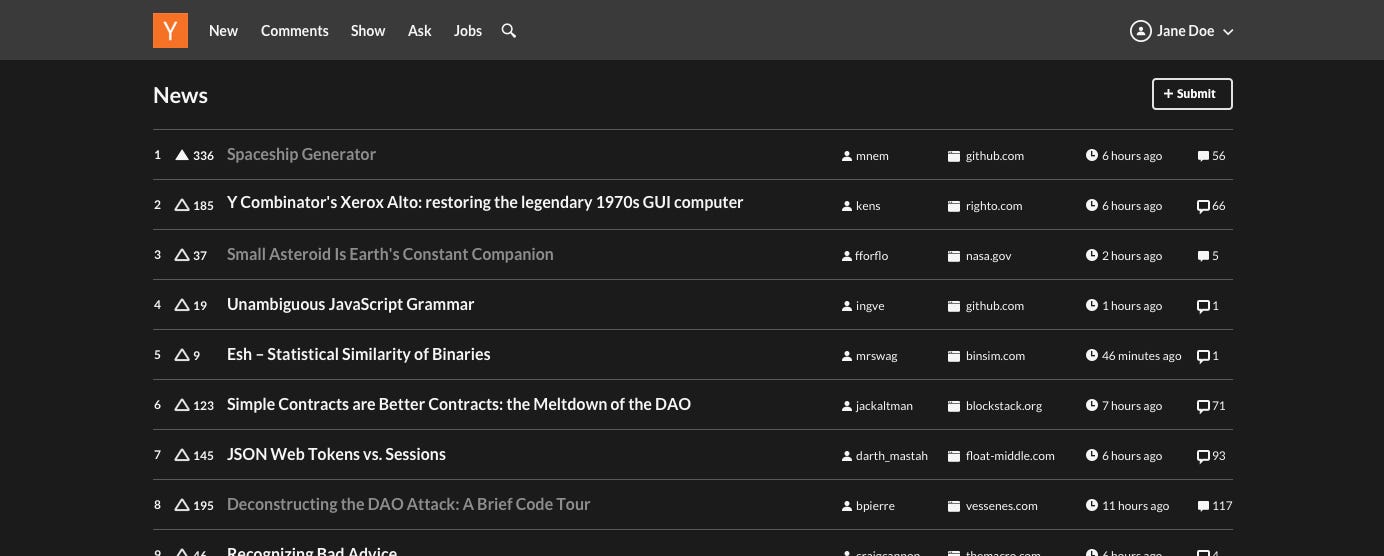Select the Ask navigation item
Viewport: 1384px width, 556px height.
tap(420, 31)
